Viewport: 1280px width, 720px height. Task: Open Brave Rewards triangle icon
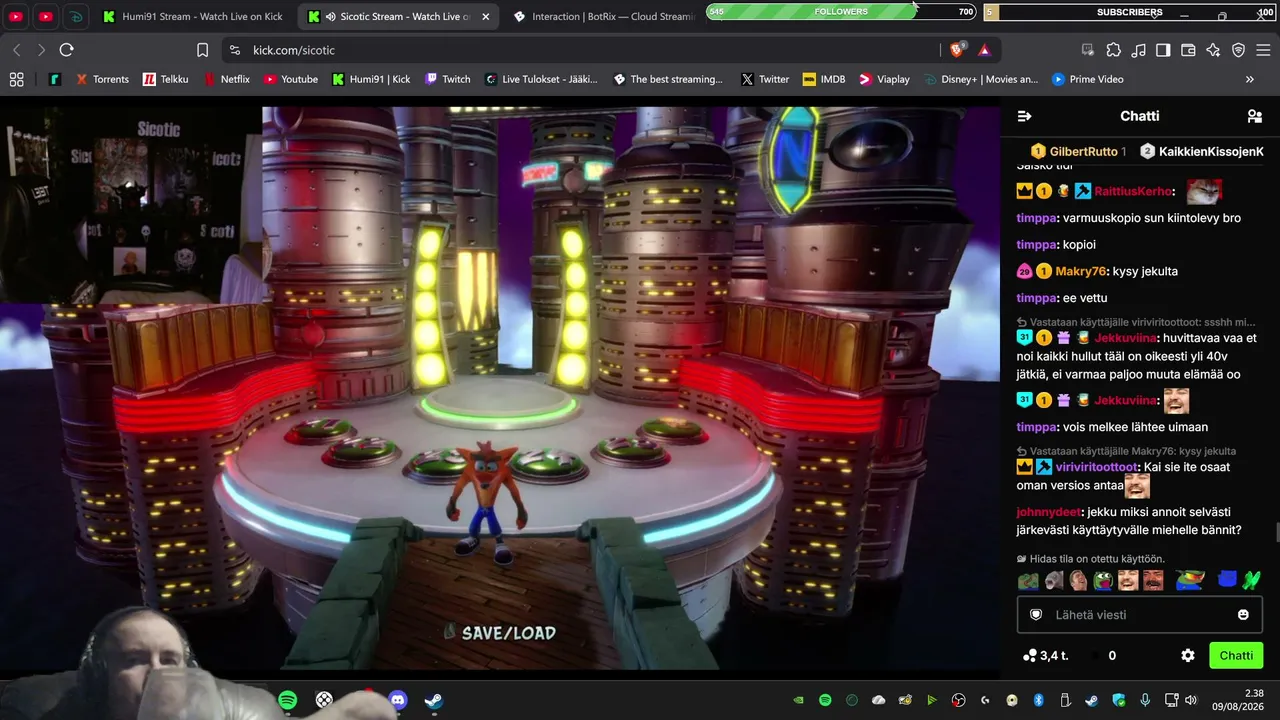click(x=984, y=50)
